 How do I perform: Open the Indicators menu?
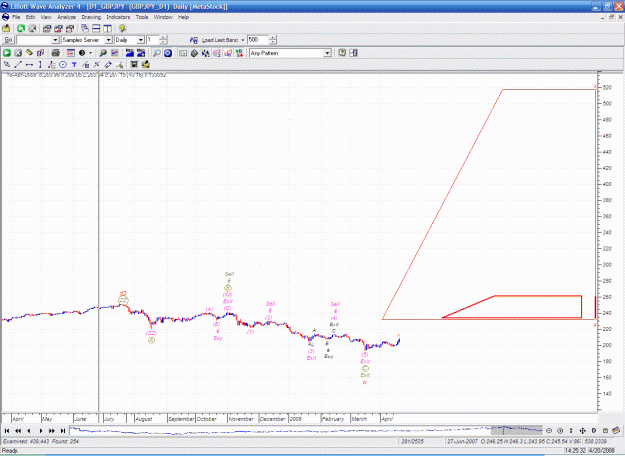118,17
